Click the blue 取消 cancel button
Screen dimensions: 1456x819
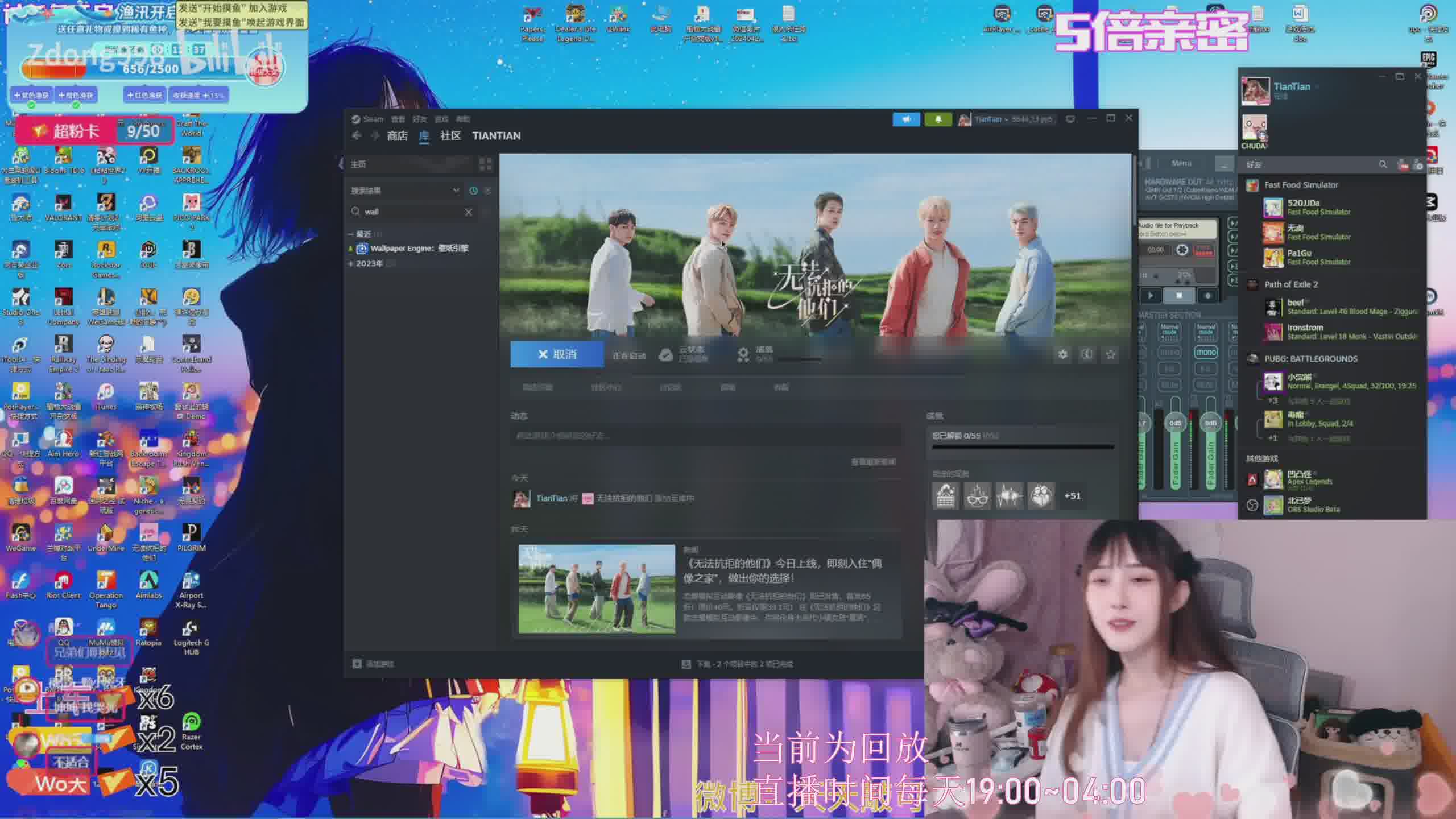click(557, 354)
